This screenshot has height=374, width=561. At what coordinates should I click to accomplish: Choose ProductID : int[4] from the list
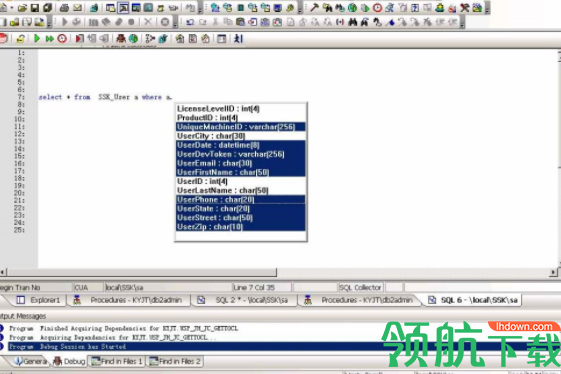(x=240, y=118)
